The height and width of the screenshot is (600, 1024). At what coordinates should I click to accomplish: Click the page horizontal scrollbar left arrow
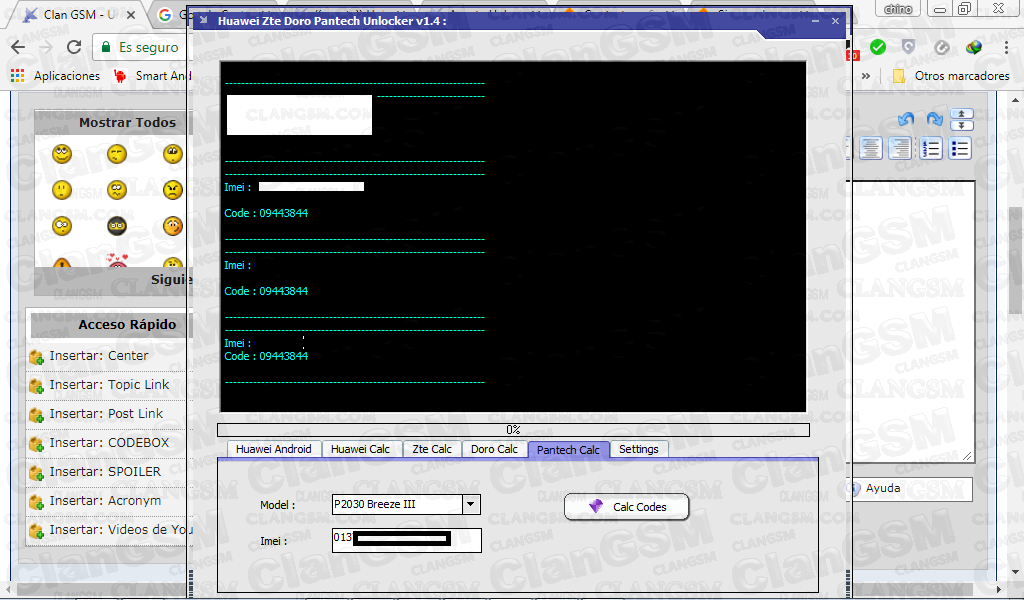click(x=7, y=589)
